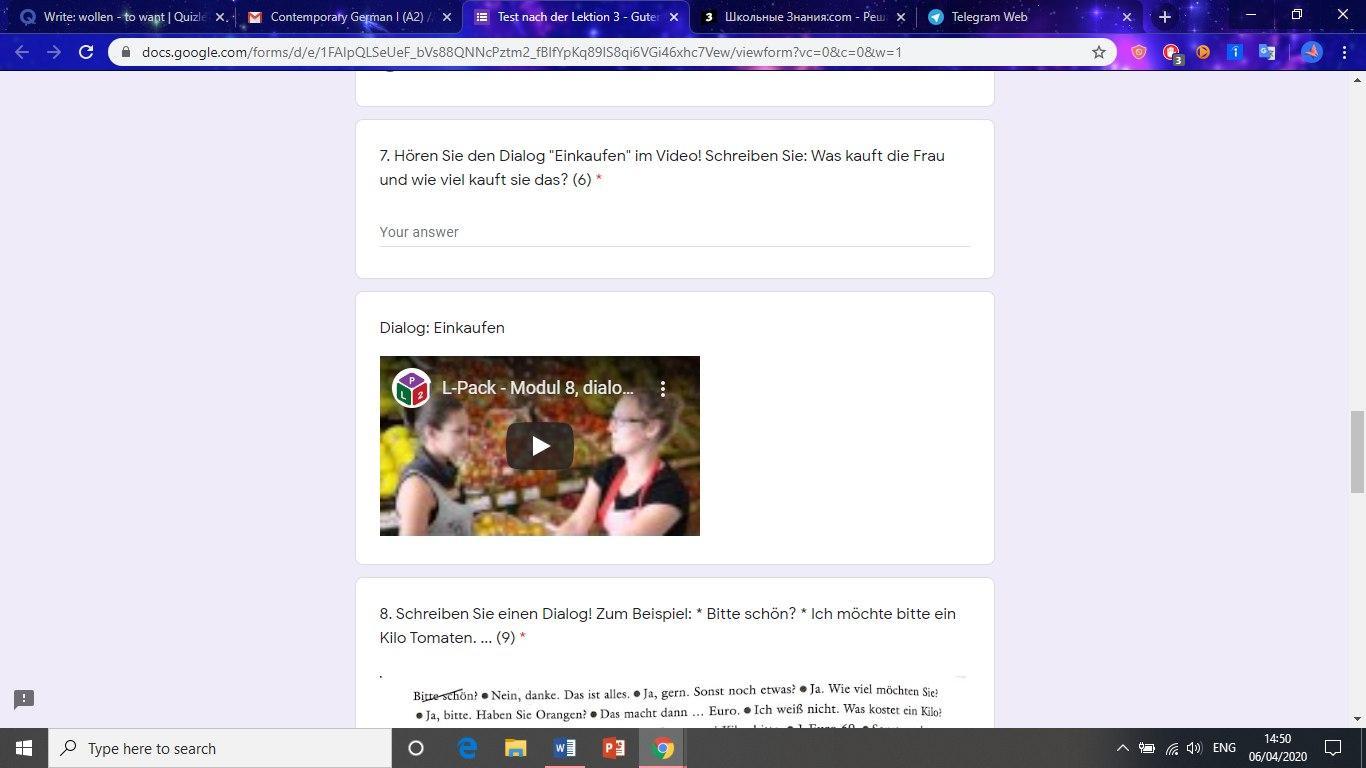Select the 'Test nach der Lektion 3' tab
The width and height of the screenshot is (1366, 768).
[x=576, y=17]
